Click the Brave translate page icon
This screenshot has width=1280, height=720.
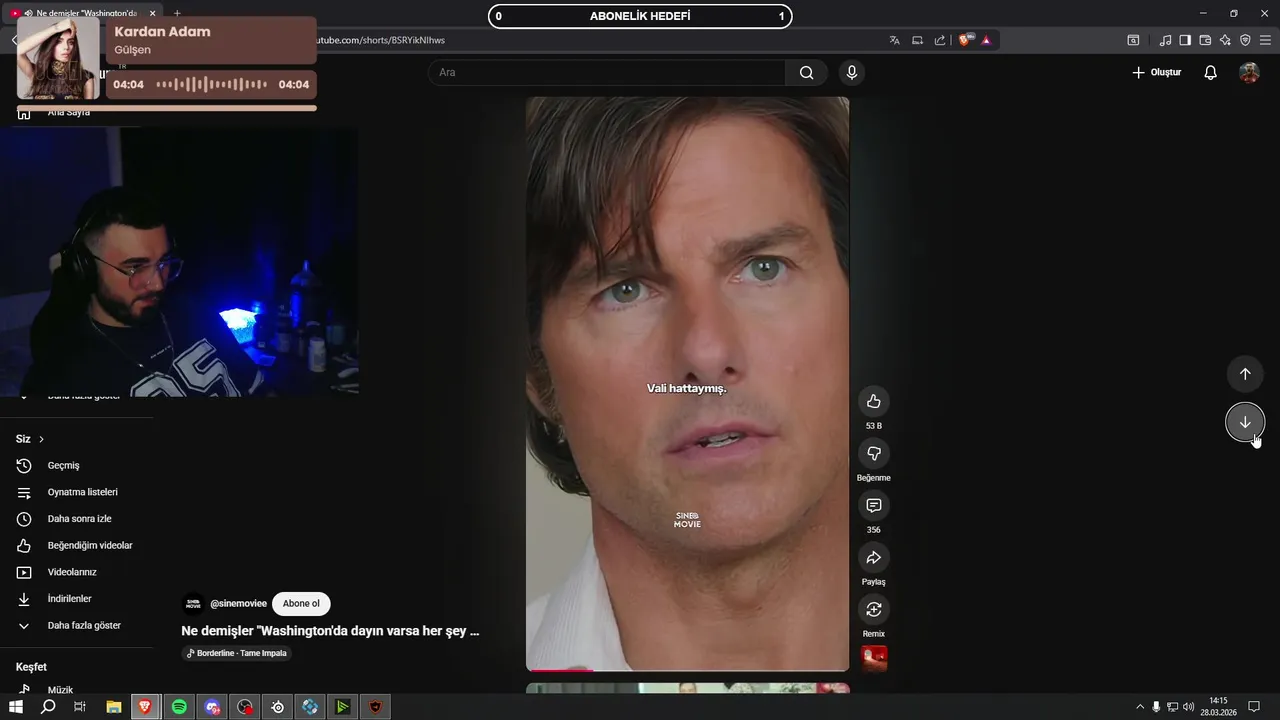click(x=894, y=40)
